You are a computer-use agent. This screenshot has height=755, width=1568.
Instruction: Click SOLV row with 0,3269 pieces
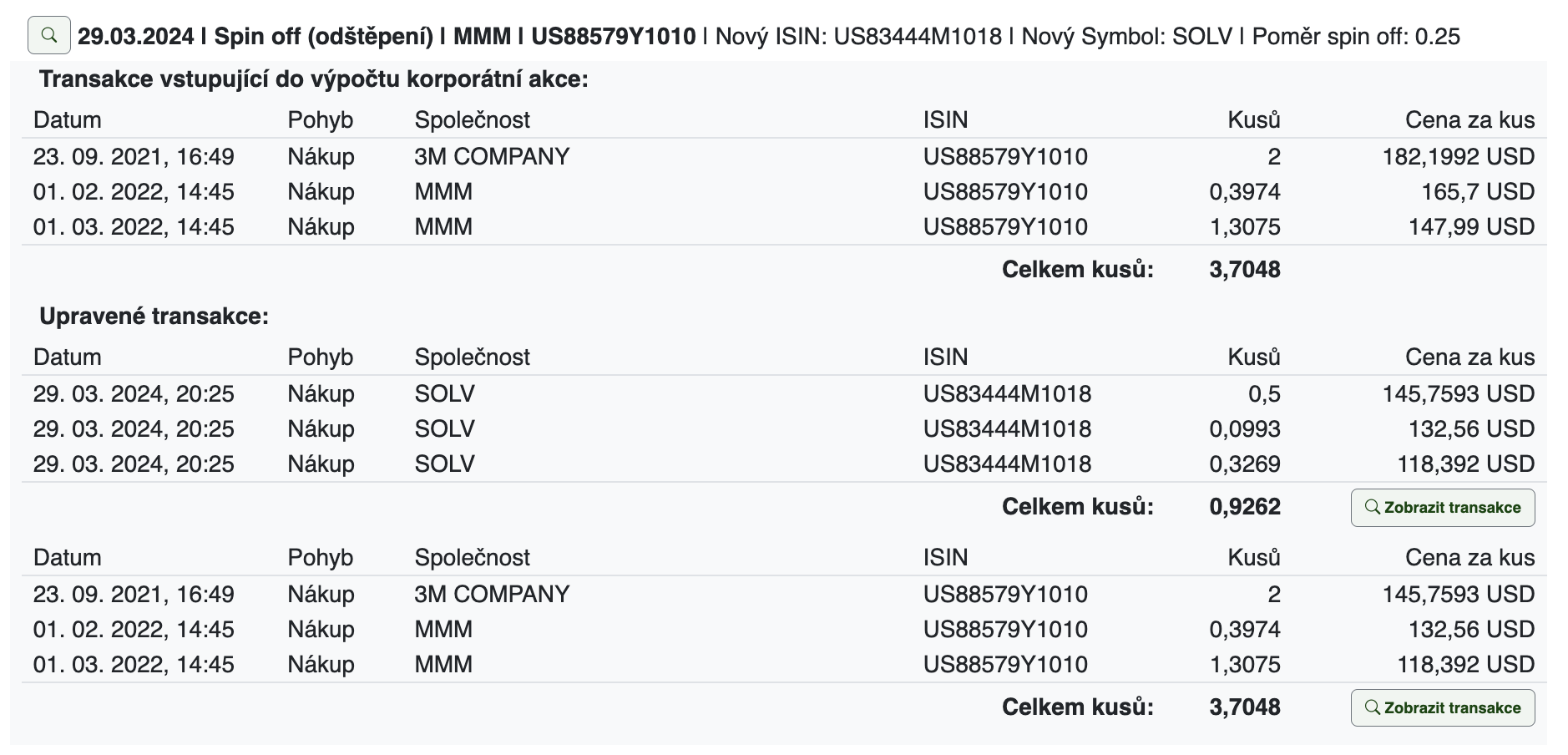pyautogui.click(x=444, y=464)
